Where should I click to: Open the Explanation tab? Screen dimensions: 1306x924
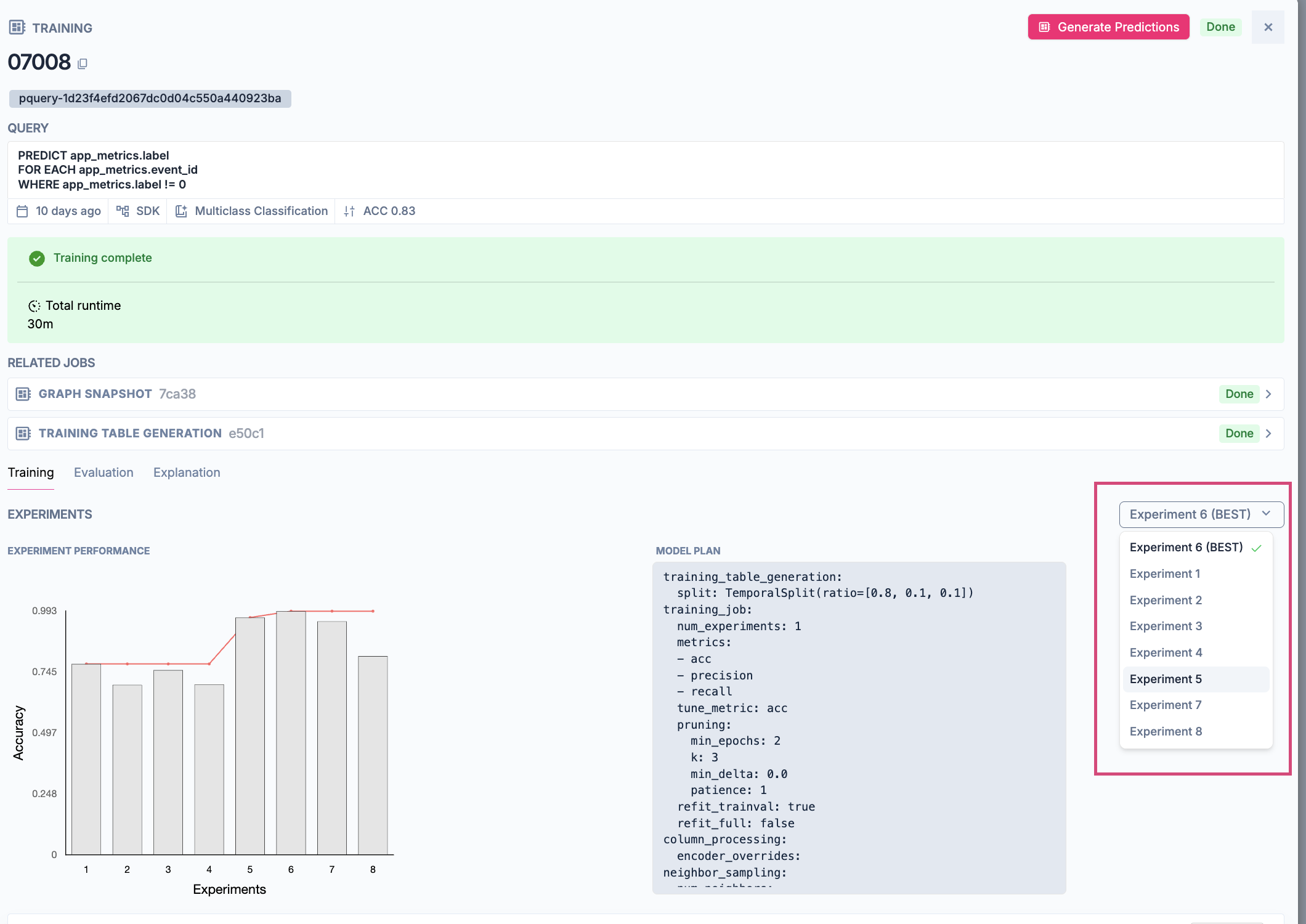187,472
